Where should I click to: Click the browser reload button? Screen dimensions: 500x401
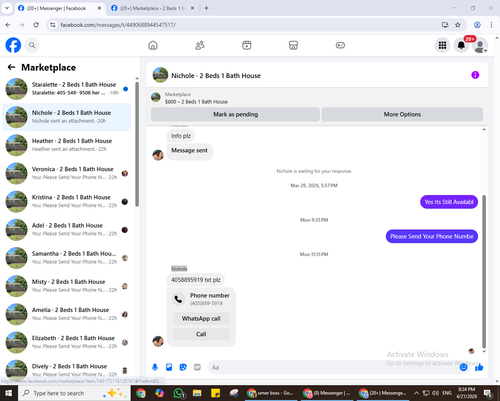(36, 25)
